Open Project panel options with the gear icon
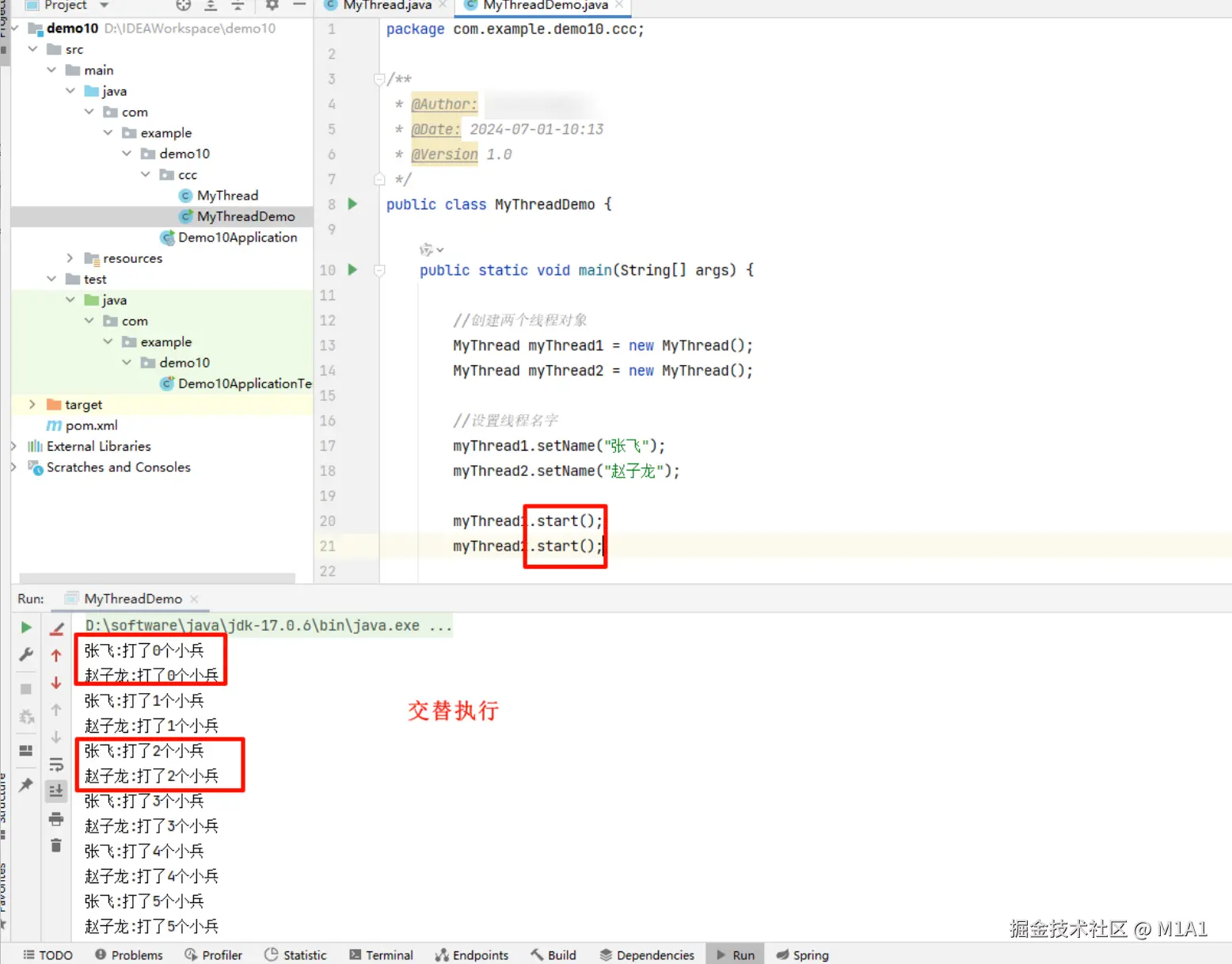 point(272,5)
